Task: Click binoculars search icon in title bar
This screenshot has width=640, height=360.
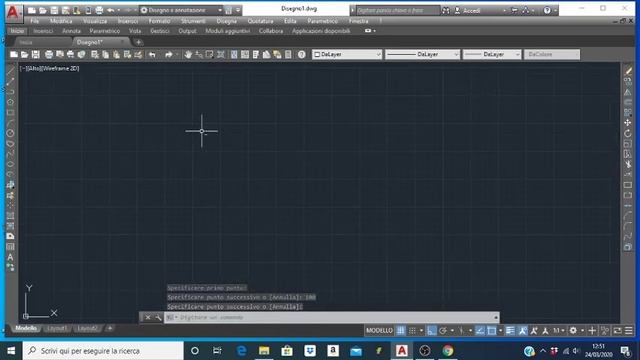Action: click(446, 10)
